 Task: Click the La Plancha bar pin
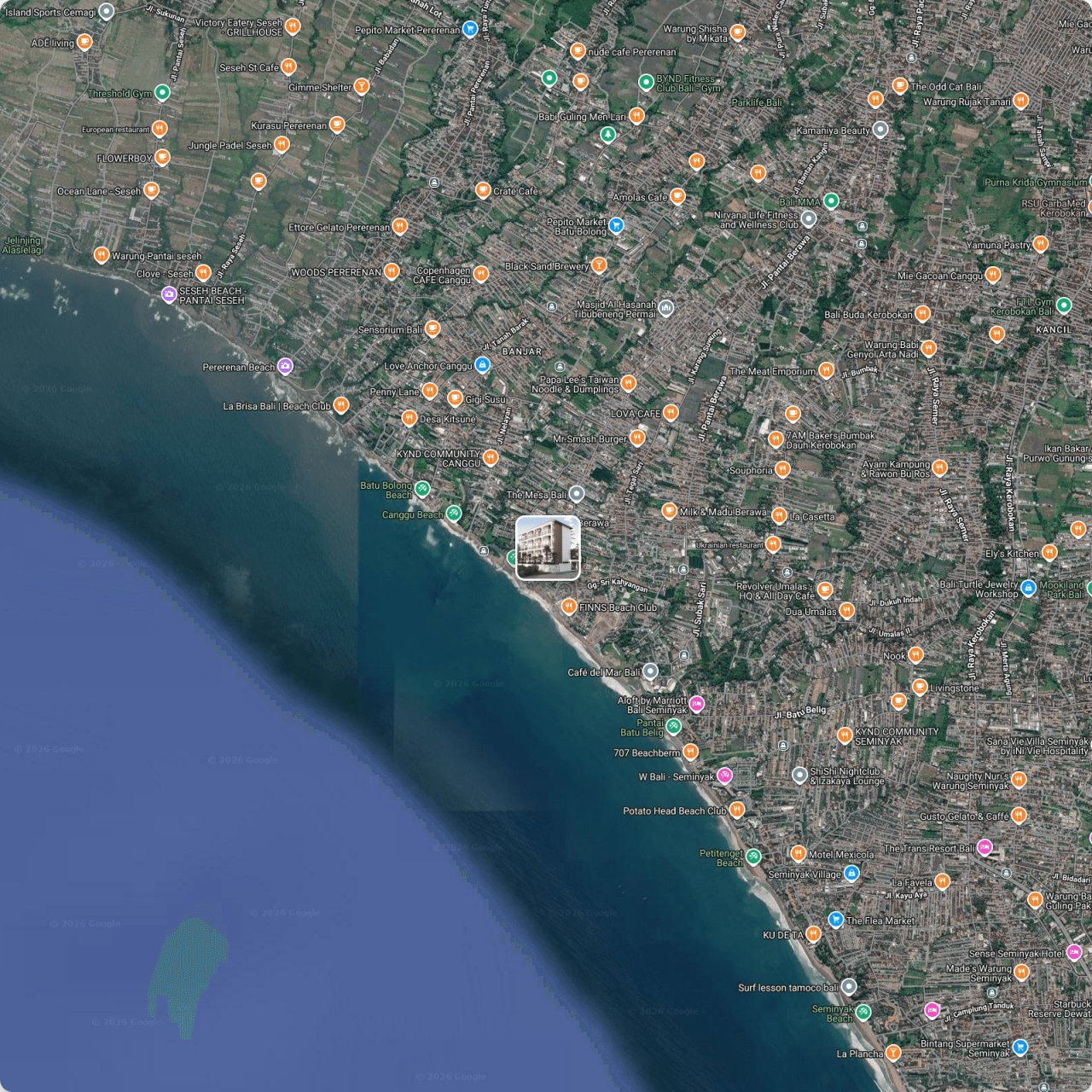tap(893, 1054)
